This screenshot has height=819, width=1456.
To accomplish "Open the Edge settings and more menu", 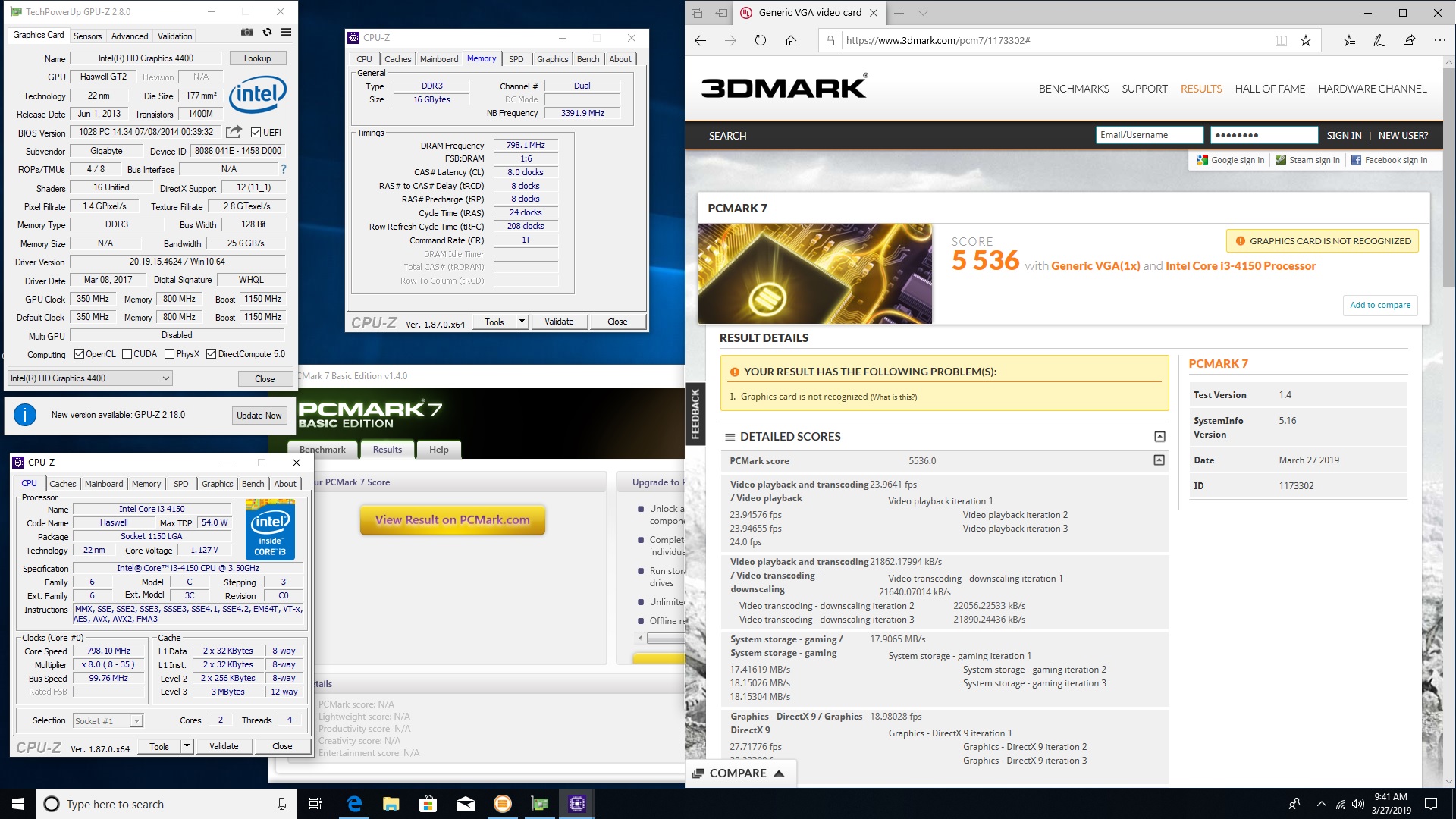I will (1439, 41).
